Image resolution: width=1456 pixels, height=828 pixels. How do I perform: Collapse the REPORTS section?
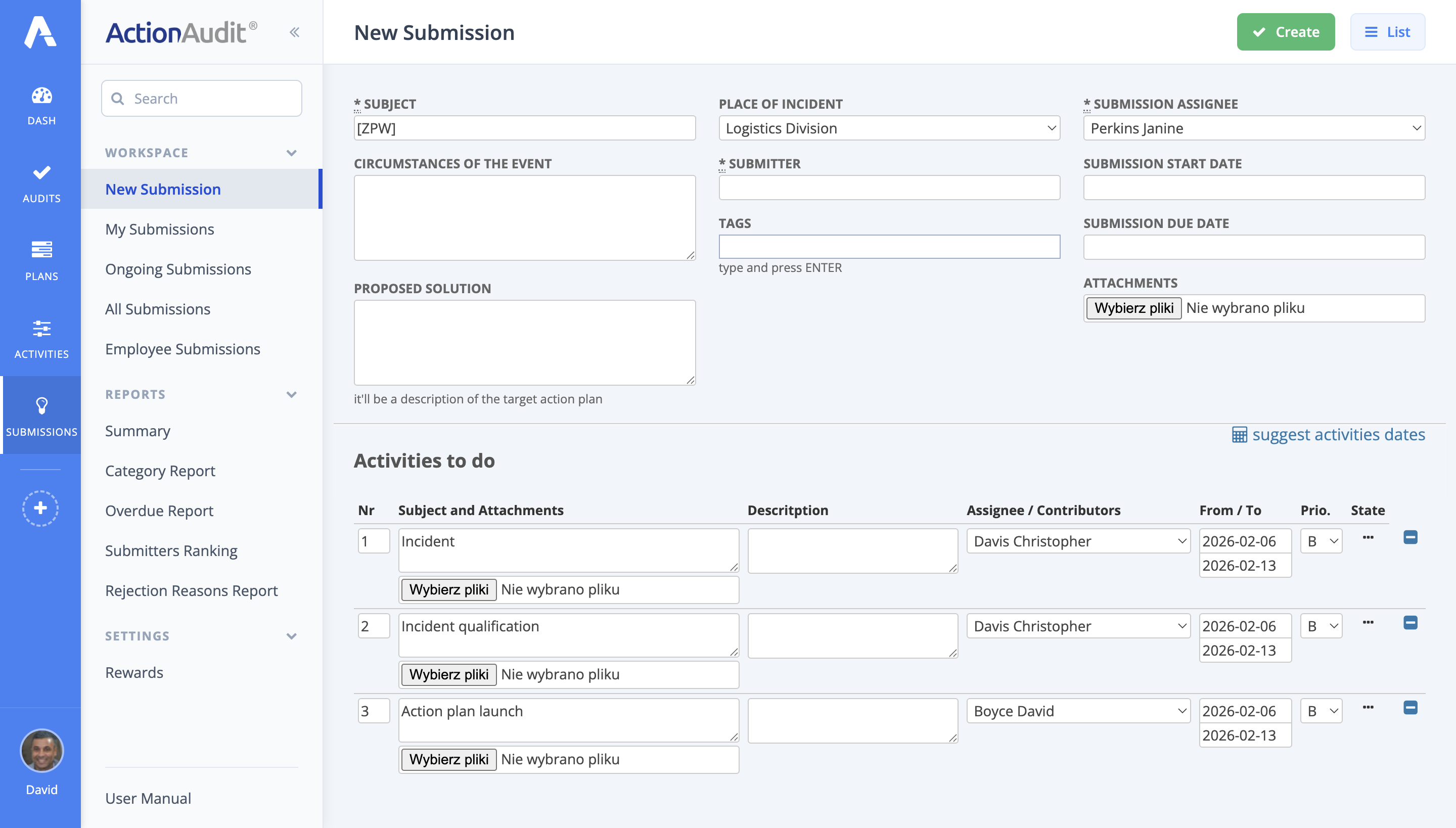click(292, 394)
